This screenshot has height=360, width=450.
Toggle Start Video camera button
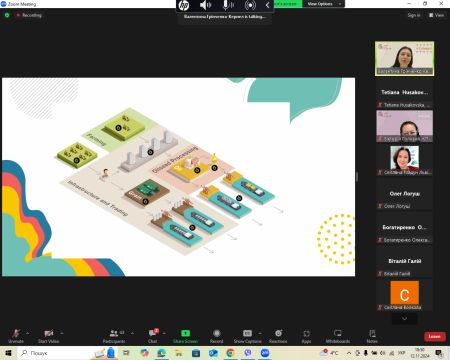(48, 336)
